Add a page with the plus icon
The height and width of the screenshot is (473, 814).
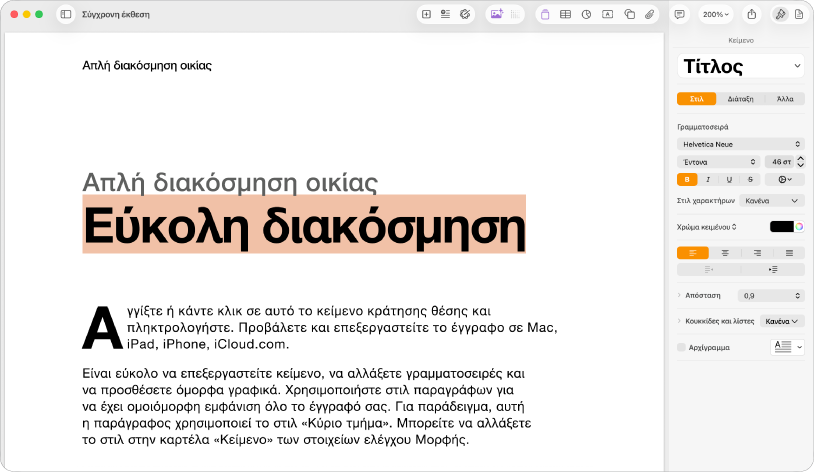click(426, 15)
